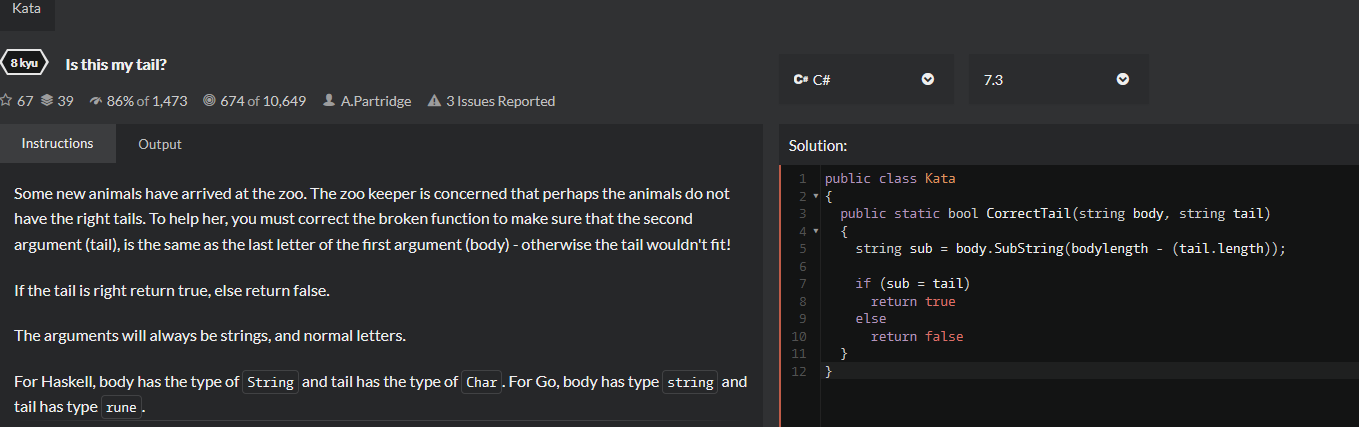Click line number 5 in editor gutter

point(802,249)
